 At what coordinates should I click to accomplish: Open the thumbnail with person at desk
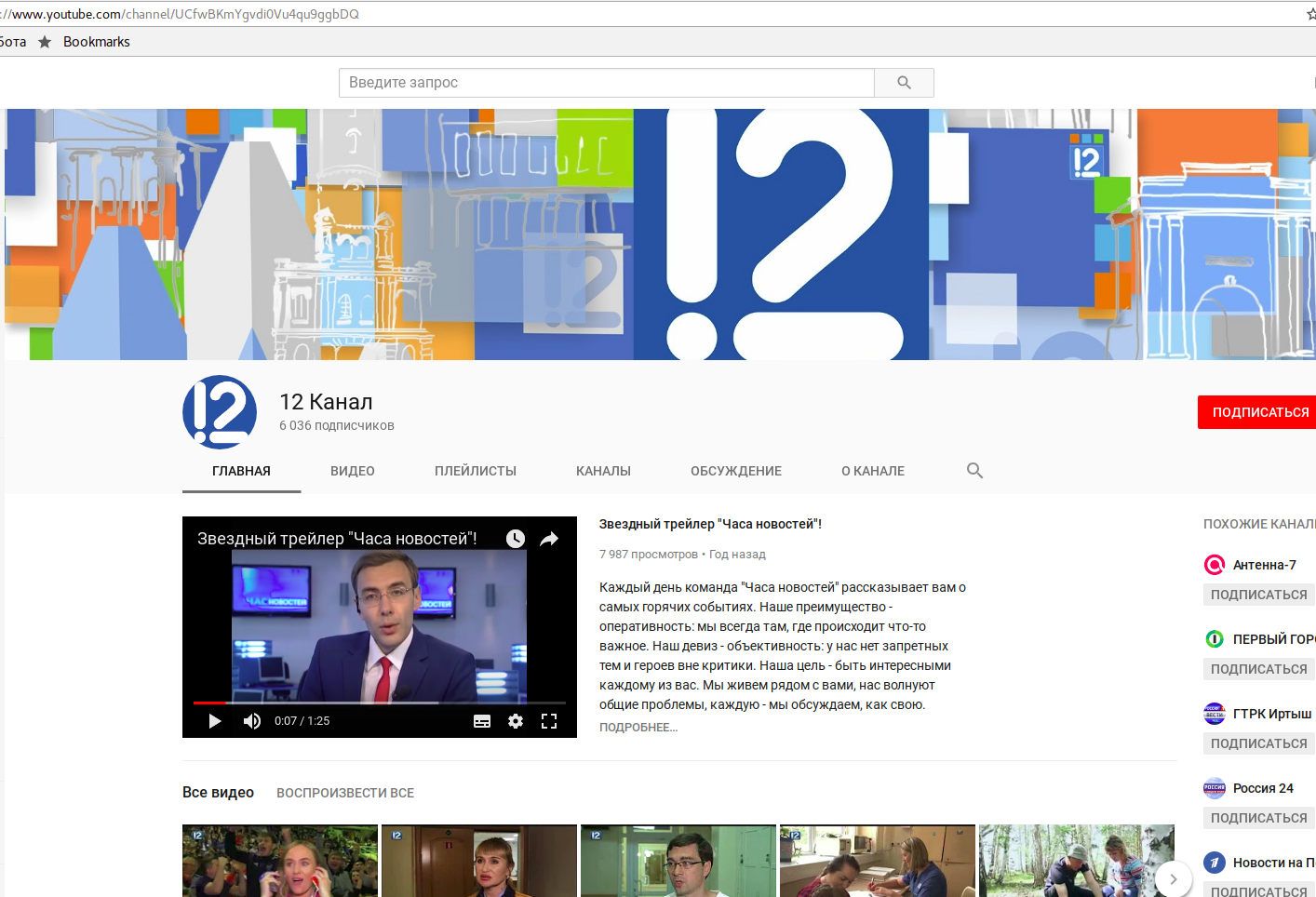coord(878,861)
